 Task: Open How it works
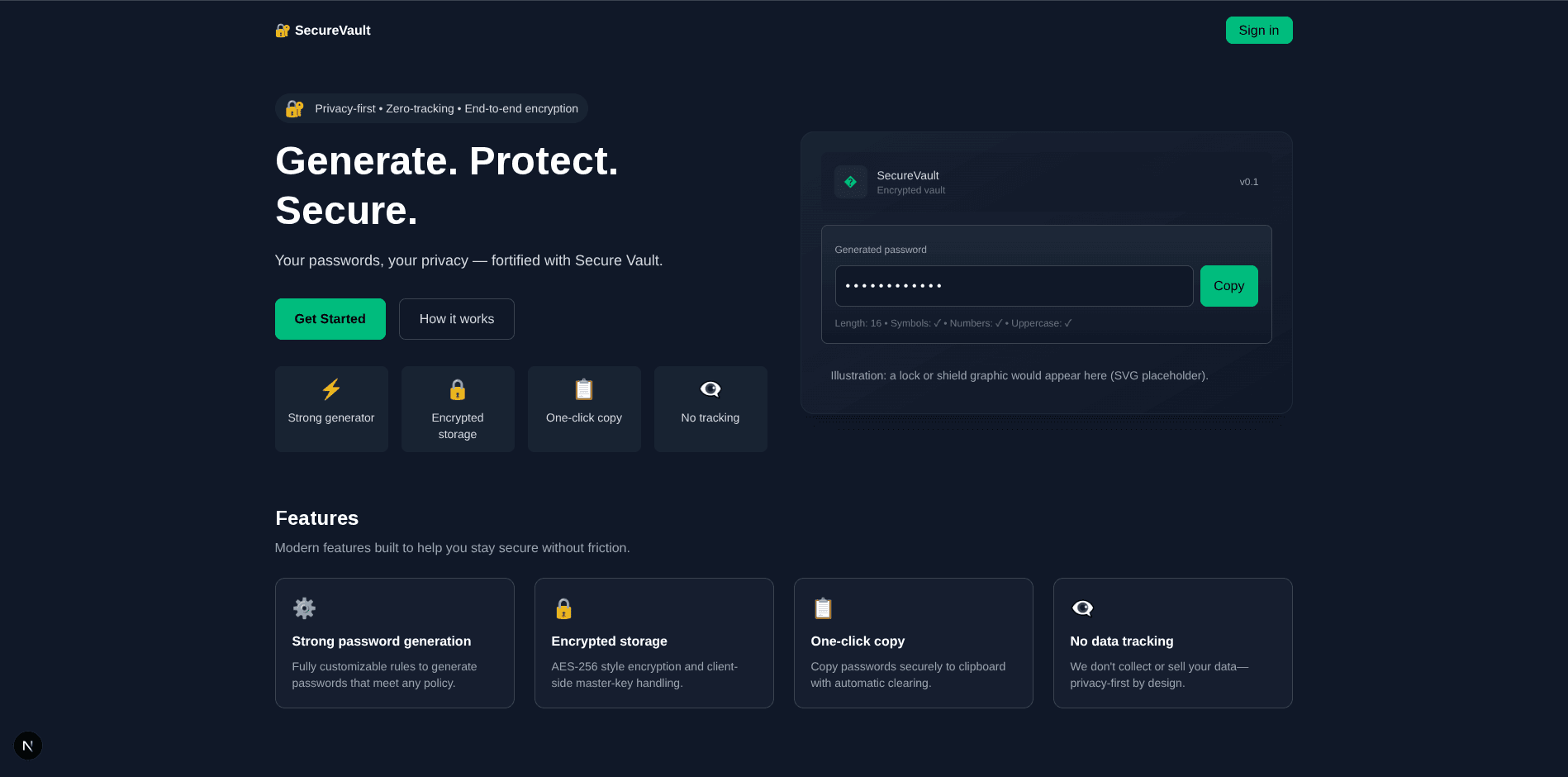point(456,319)
